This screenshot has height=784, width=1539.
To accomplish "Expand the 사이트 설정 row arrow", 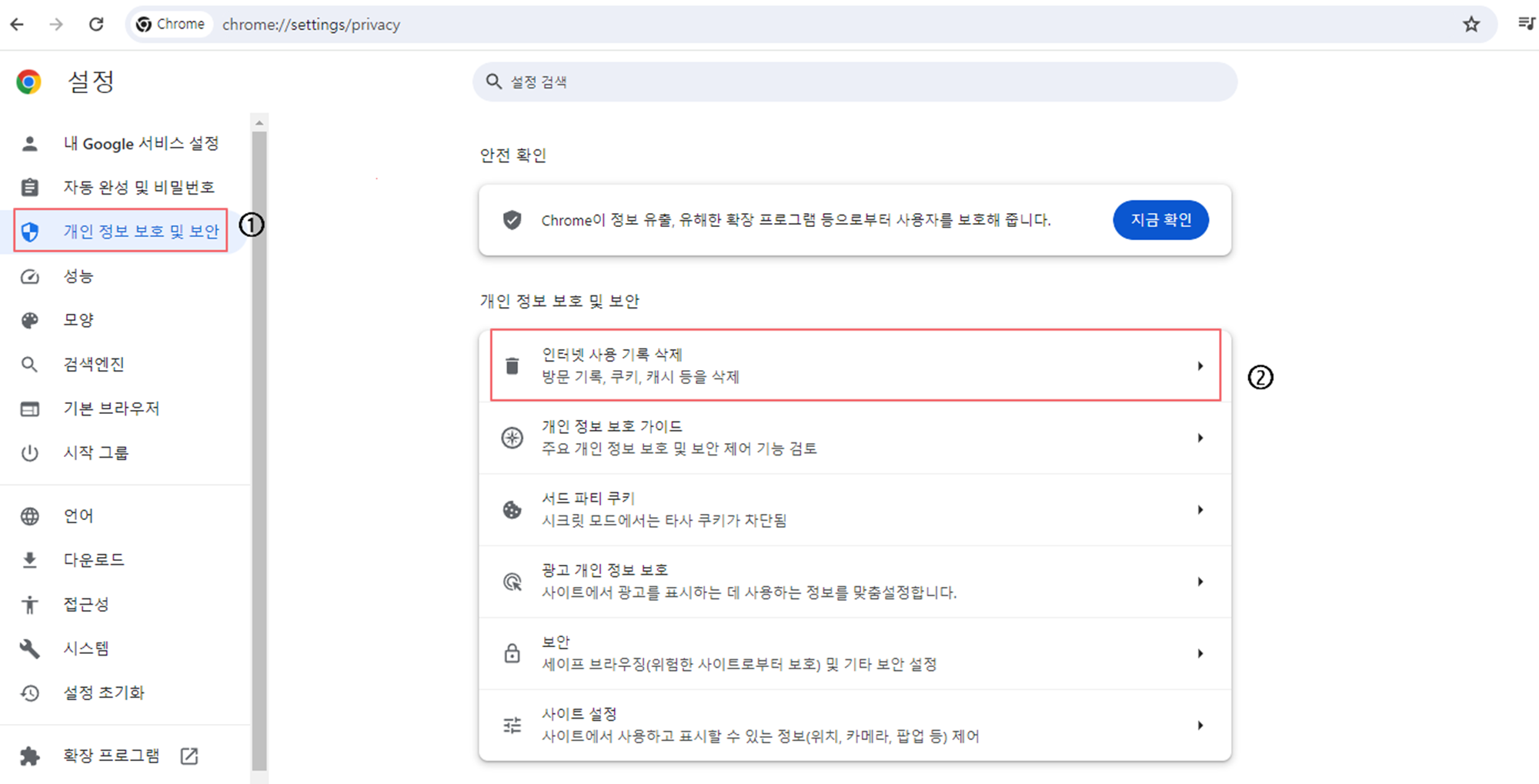I will click(x=1200, y=725).
